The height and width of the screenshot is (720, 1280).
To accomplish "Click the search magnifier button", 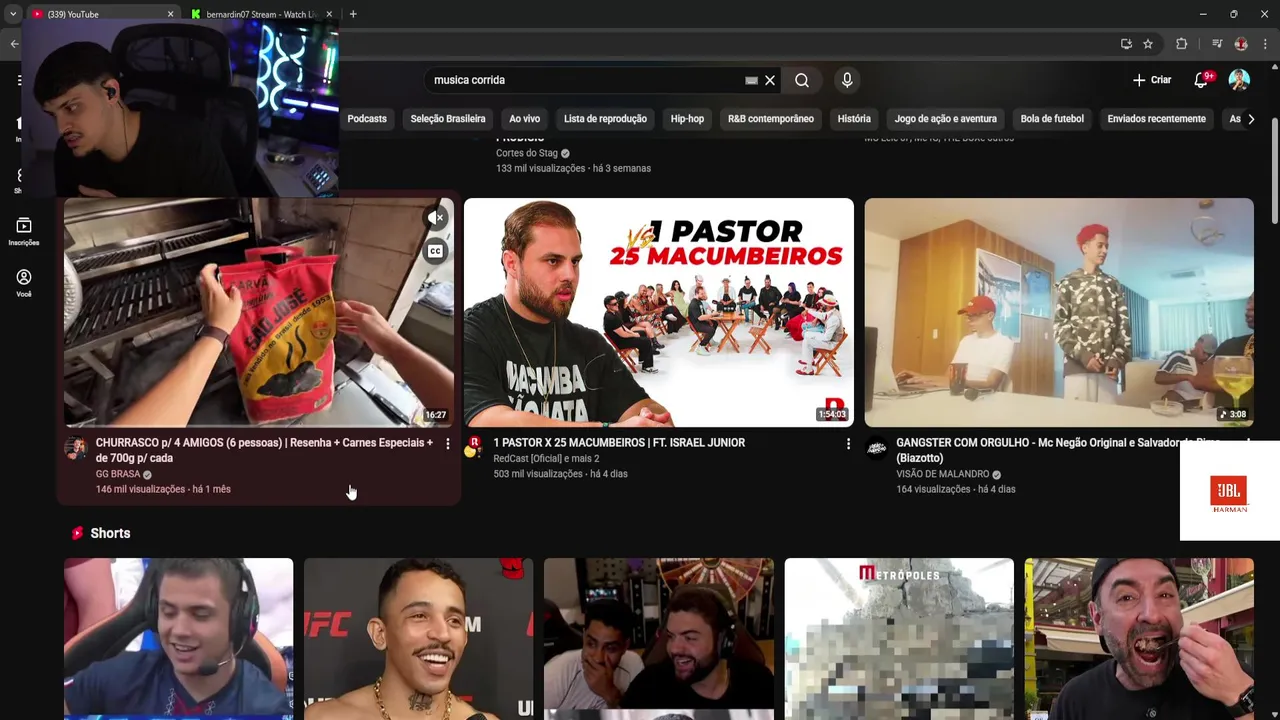I will point(802,80).
